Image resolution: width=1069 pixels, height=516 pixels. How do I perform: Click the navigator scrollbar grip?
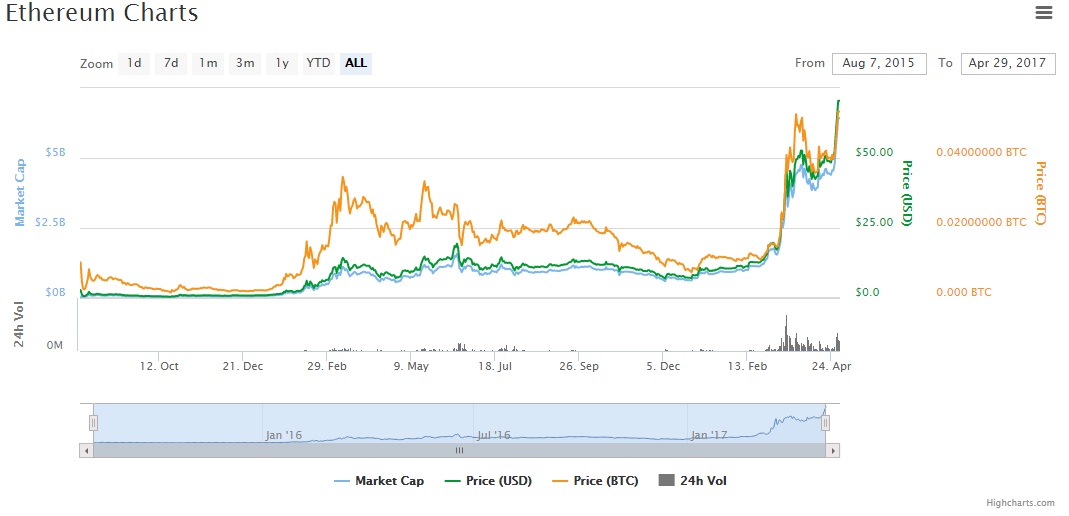(x=459, y=451)
